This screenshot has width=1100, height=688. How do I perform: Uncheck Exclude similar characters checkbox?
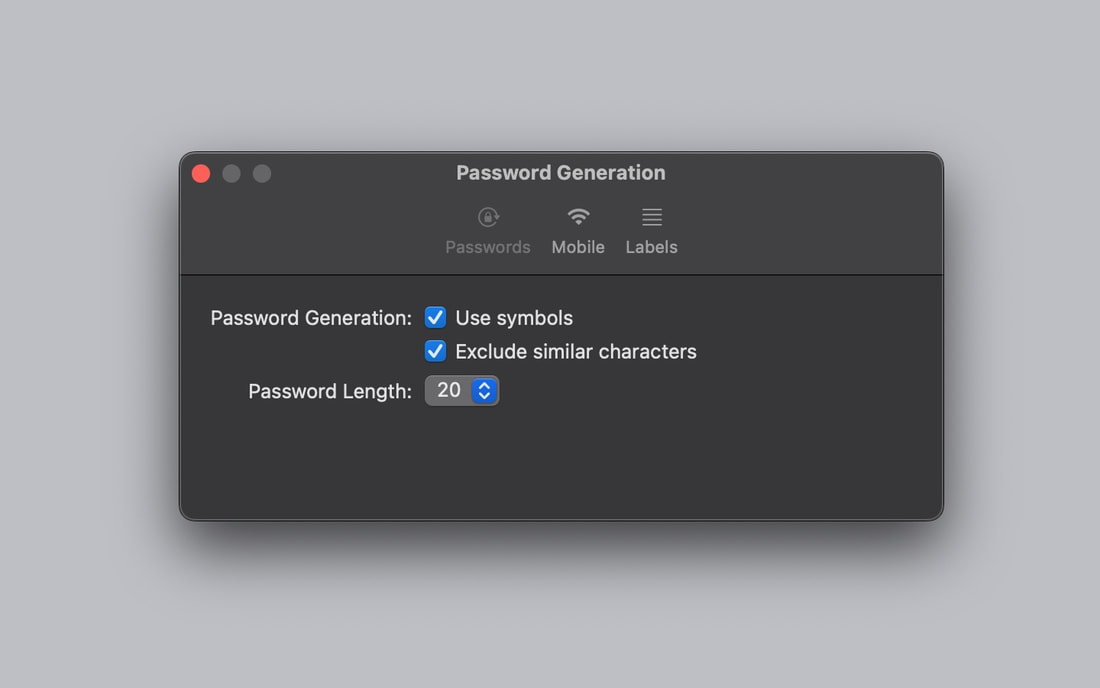point(435,351)
